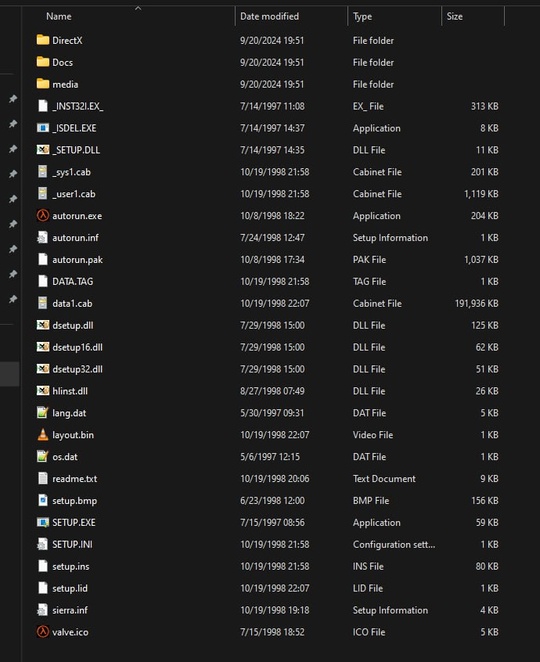This screenshot has width=540, height=662.
Task: Click the Text Document type cell
Action: click(x=384, y=479)
